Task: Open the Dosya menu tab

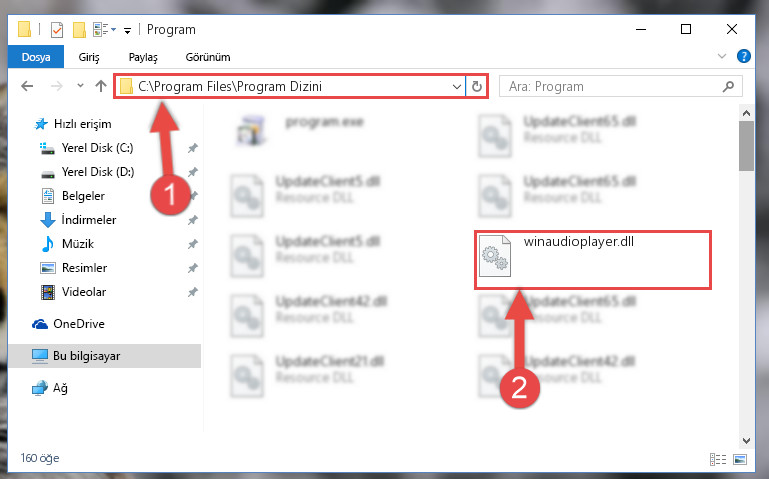Action: 36,57
